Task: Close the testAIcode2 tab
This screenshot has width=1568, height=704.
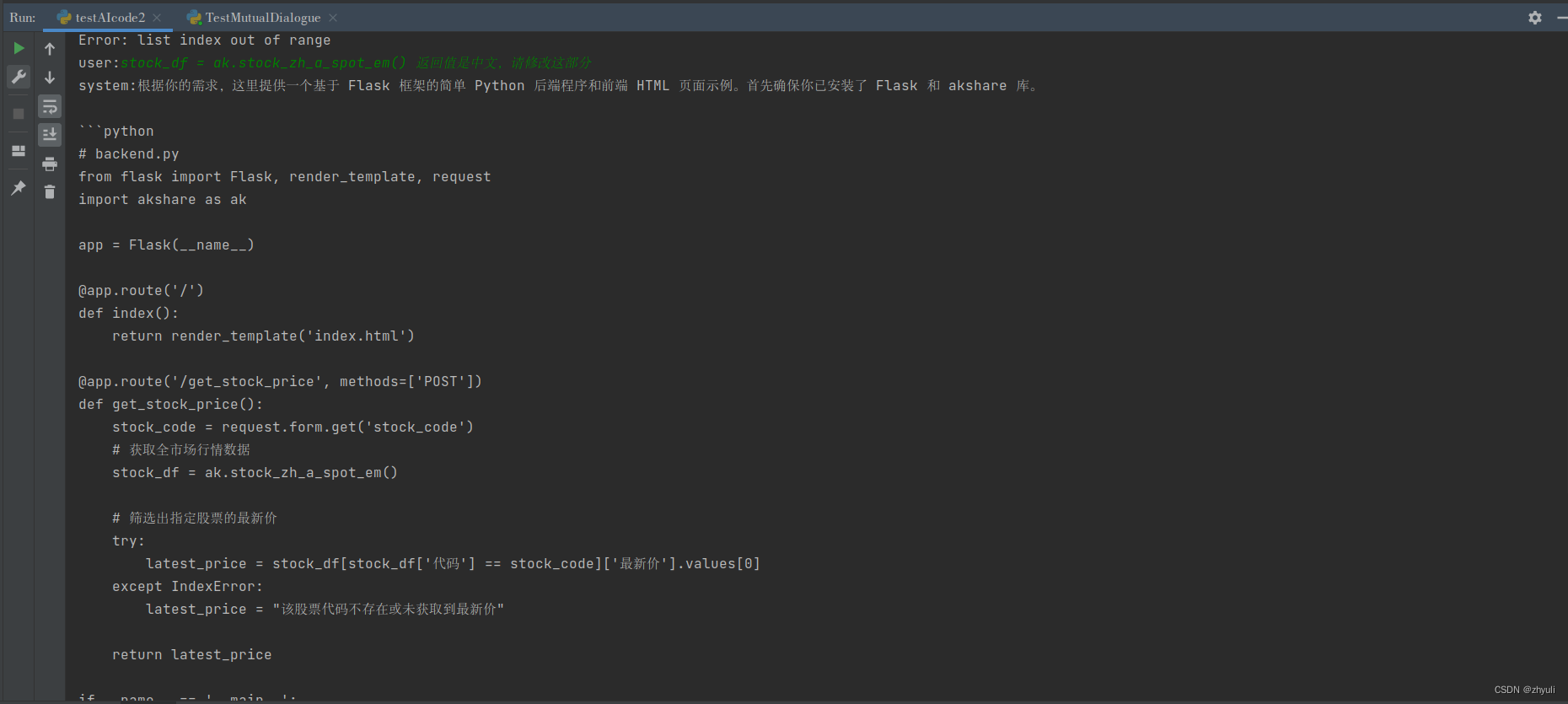Action: tap(157, 18)
